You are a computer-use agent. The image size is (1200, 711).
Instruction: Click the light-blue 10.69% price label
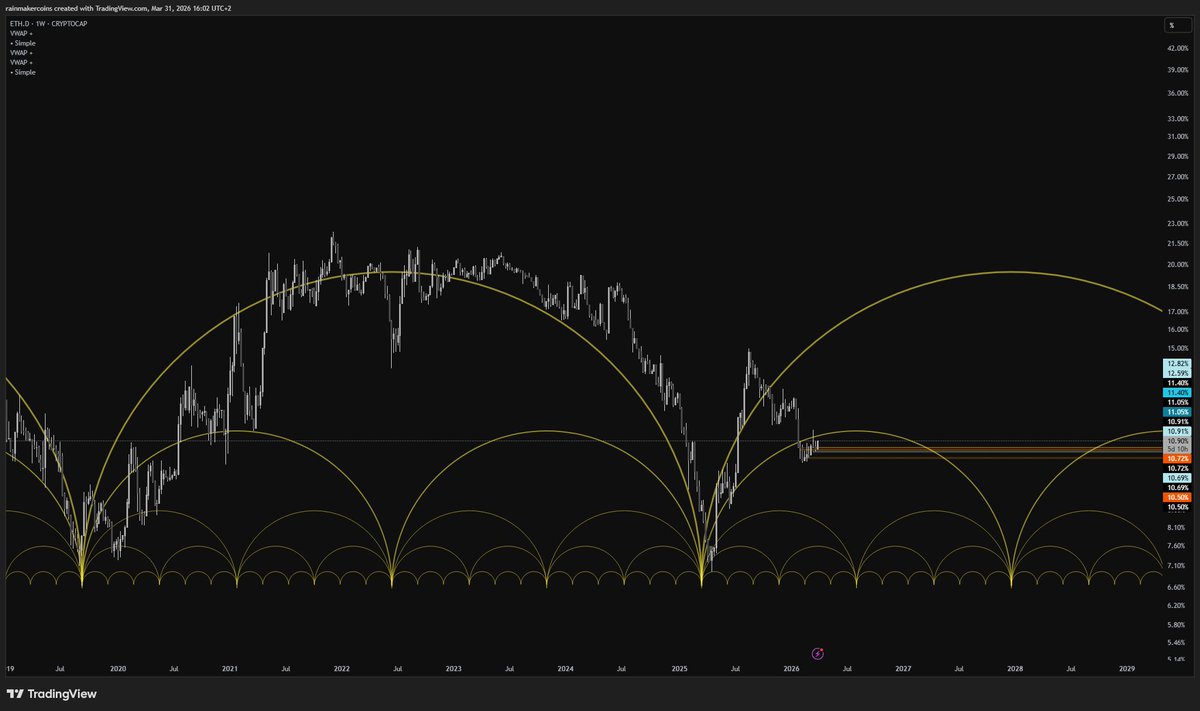1178,478
